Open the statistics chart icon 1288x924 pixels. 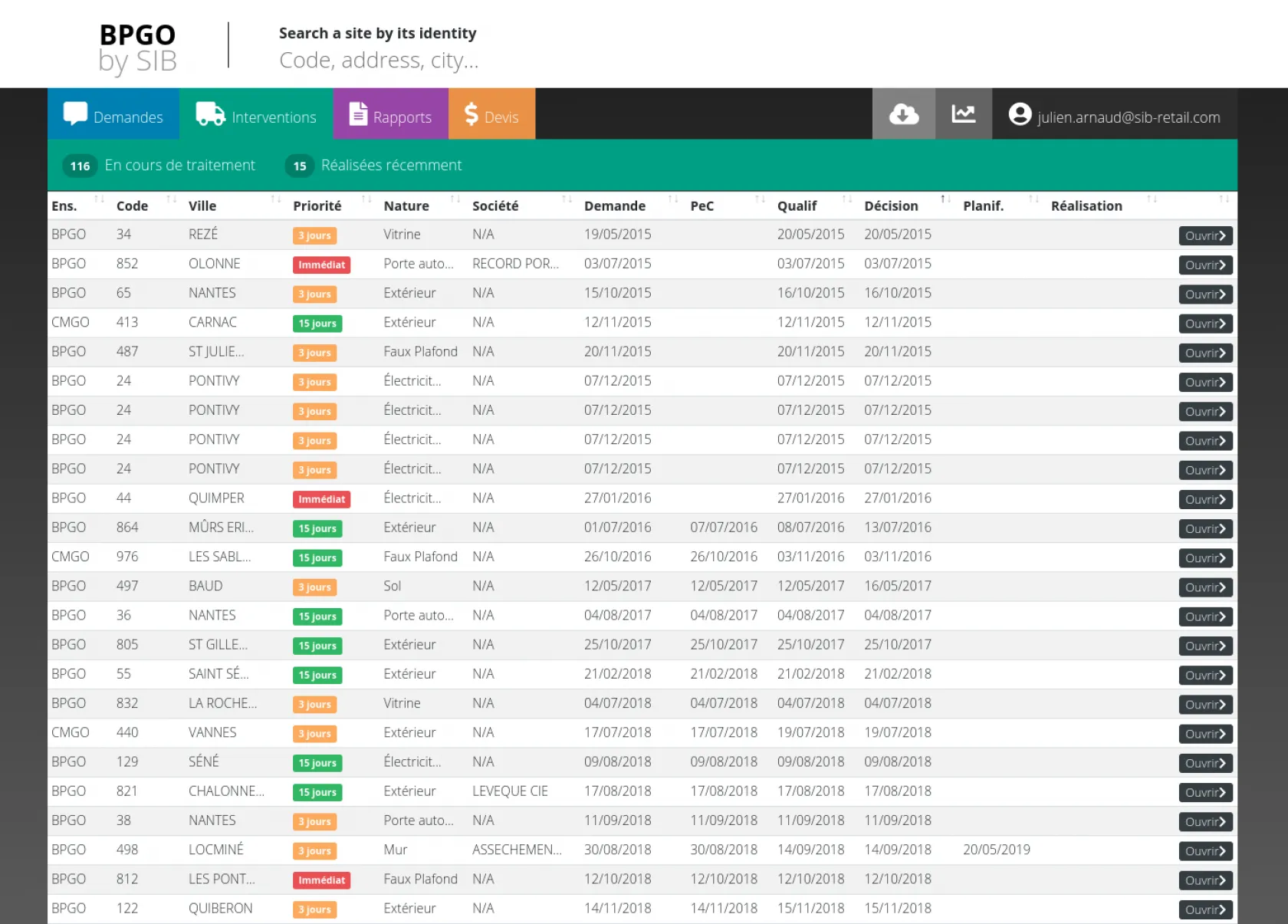pos(963,114)
